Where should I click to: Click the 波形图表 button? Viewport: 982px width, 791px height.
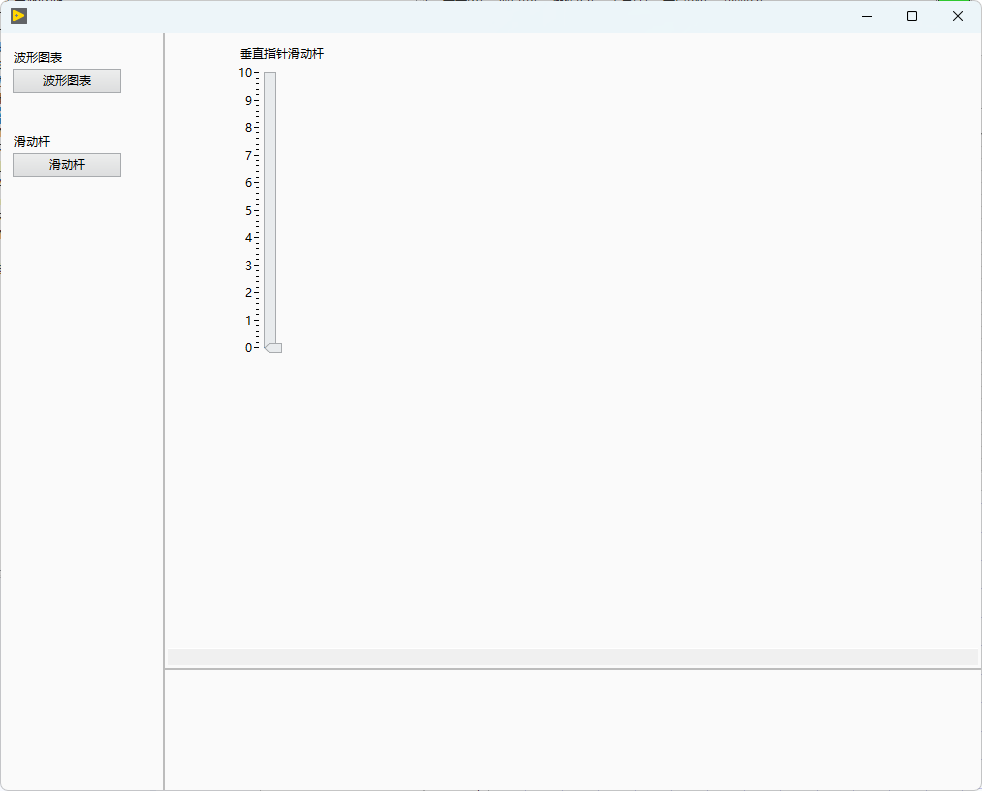[67, 81]
